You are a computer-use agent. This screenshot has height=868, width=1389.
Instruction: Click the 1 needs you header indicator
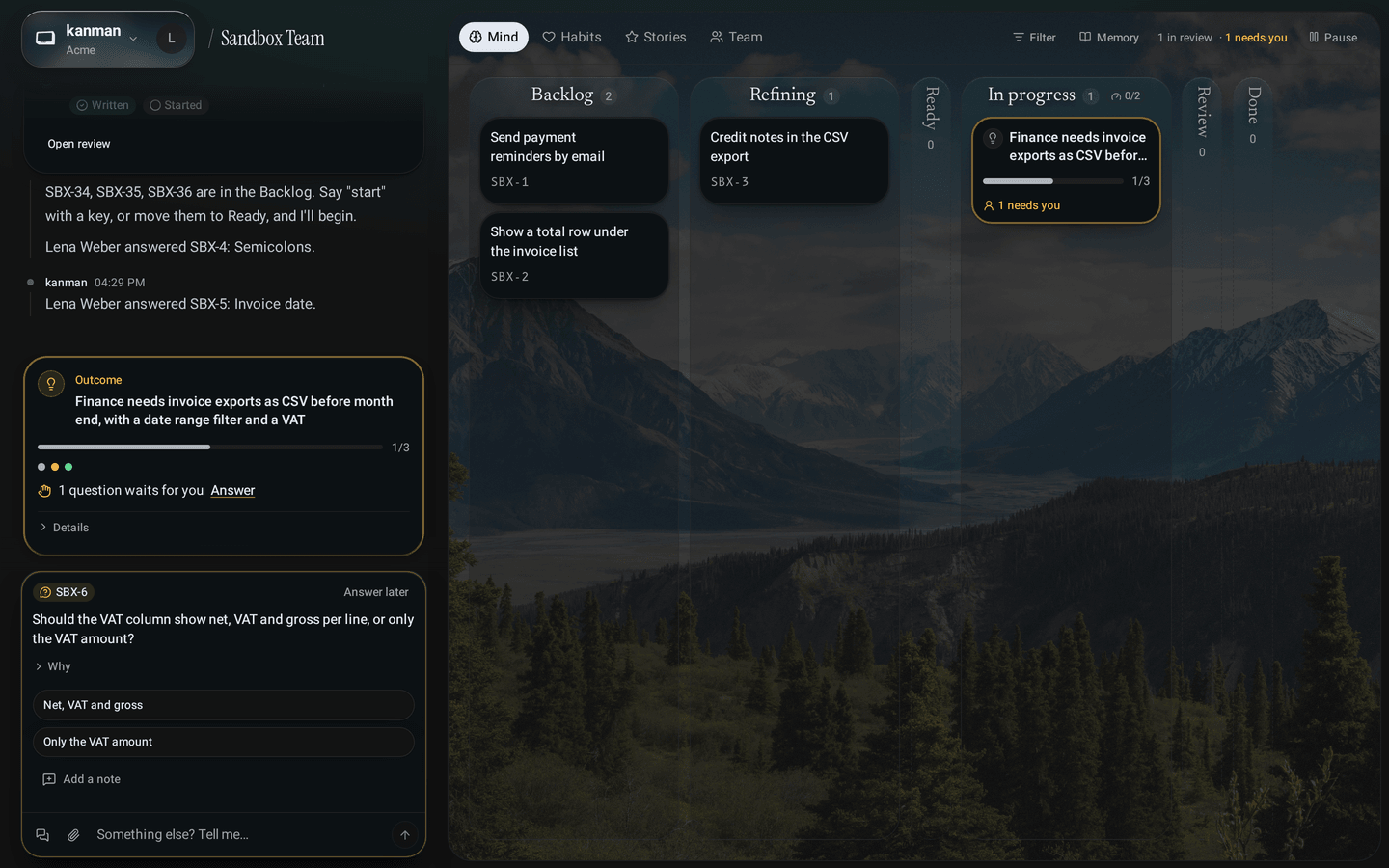coord(1256,38)
